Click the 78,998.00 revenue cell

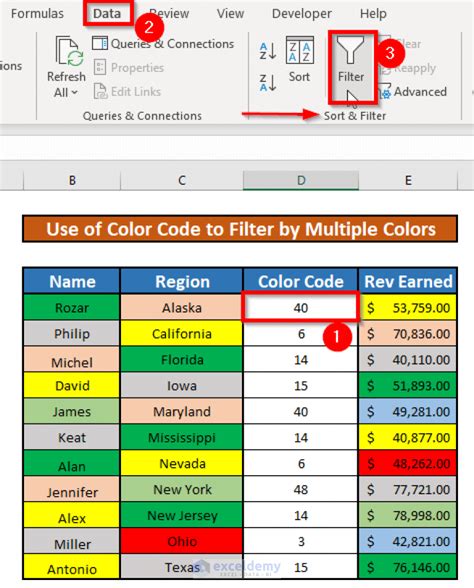pos(408,515)
